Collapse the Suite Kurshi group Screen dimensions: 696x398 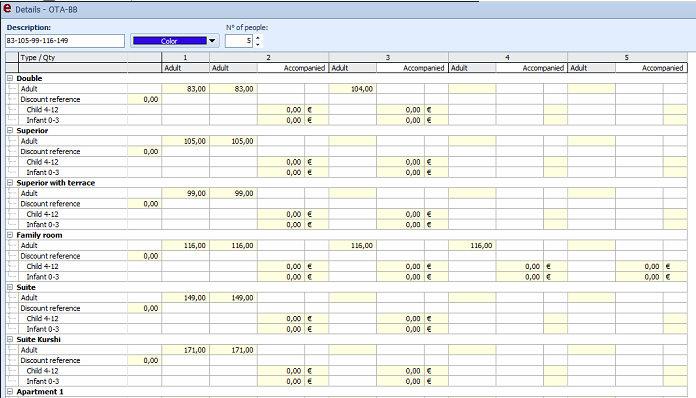tap(10, 339)
